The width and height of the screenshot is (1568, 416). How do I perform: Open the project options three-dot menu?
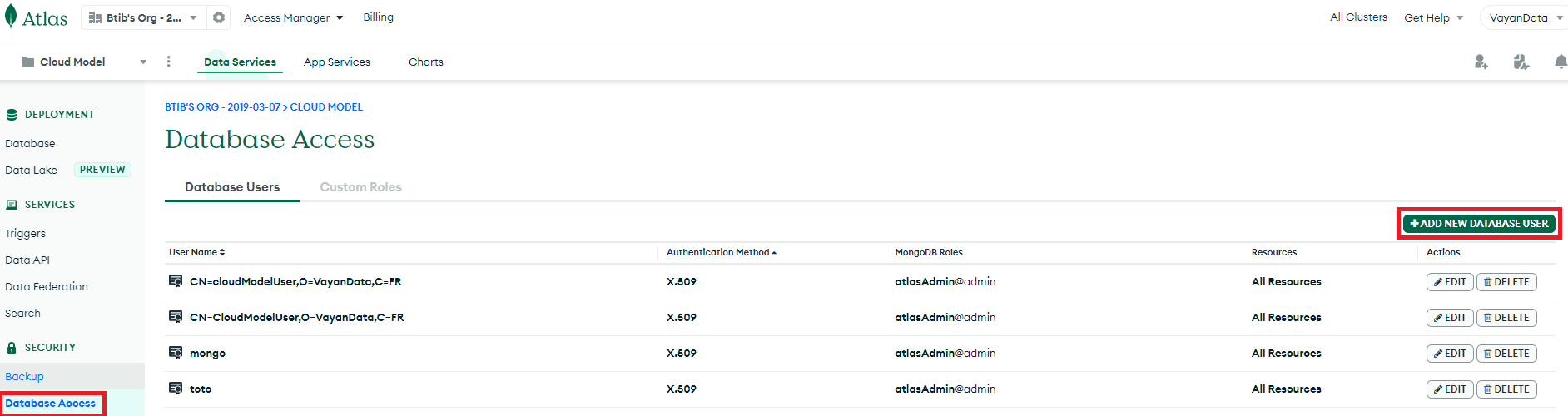[169, 62]
